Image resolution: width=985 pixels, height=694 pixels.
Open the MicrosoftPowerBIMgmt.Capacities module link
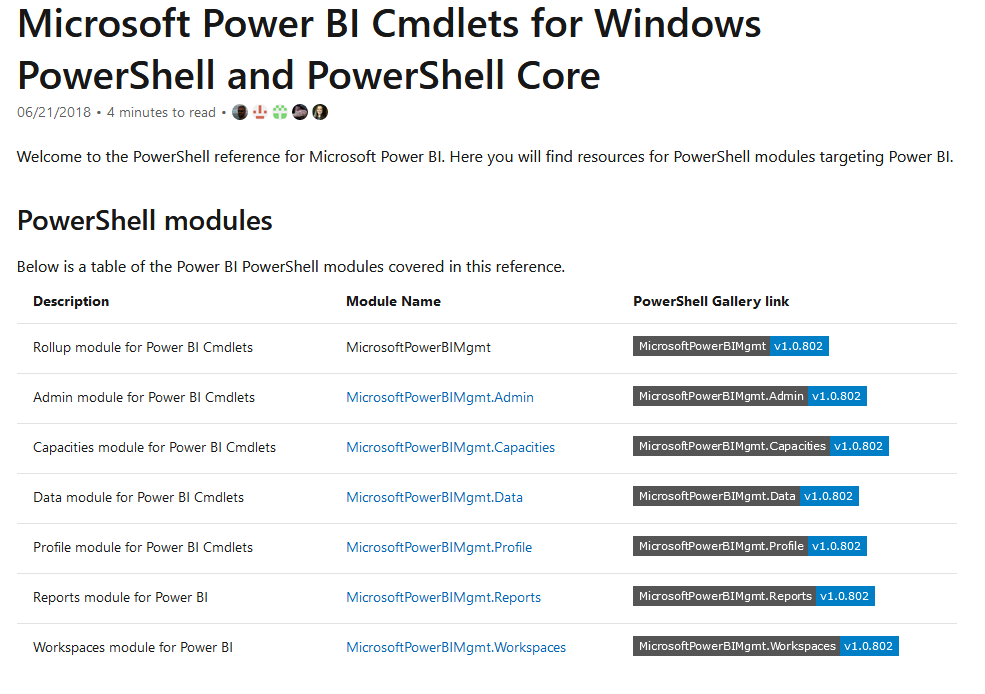click(450, 447)
